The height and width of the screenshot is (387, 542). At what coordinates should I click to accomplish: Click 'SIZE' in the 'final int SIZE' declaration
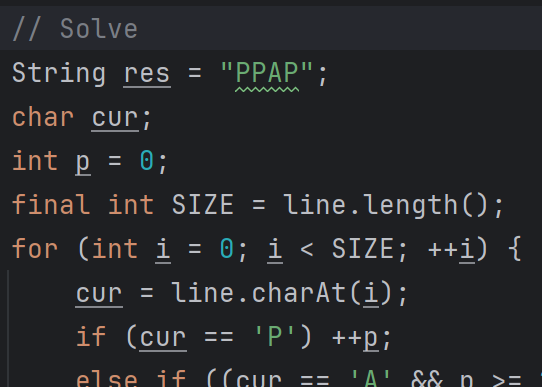pos(203,205)
